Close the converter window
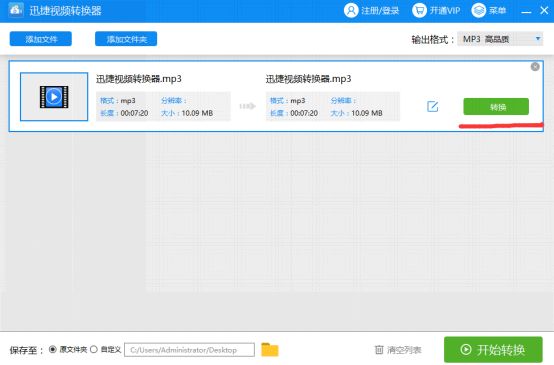The image size is (554, 365). pyautogui.click(x=544, y=11)
